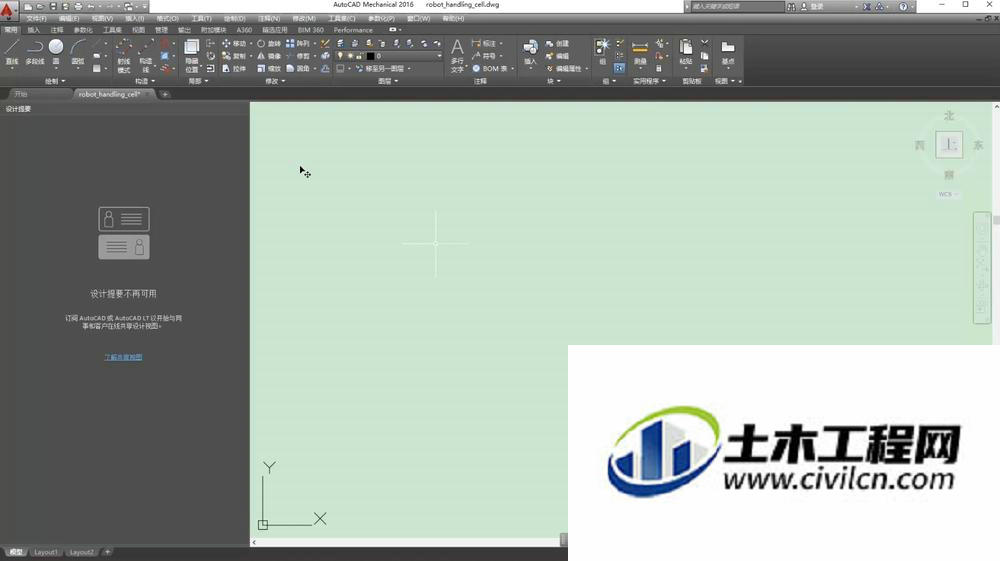
Task: Switch to the Performance ribbon tab
Action: pos(353,30)
